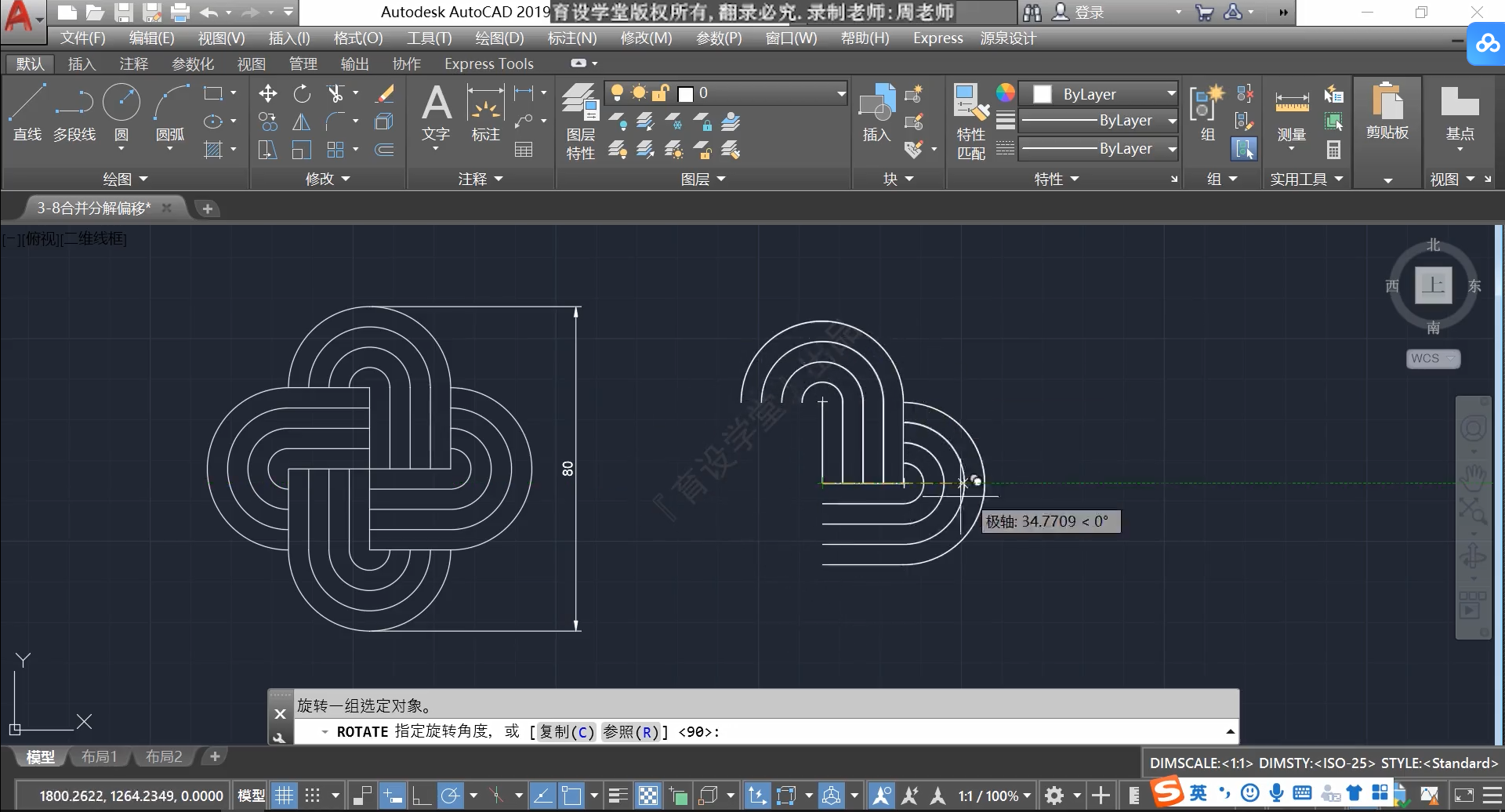1505x812 pixels.
Task: Click the white layer color swatch
Action: [686, 94]
